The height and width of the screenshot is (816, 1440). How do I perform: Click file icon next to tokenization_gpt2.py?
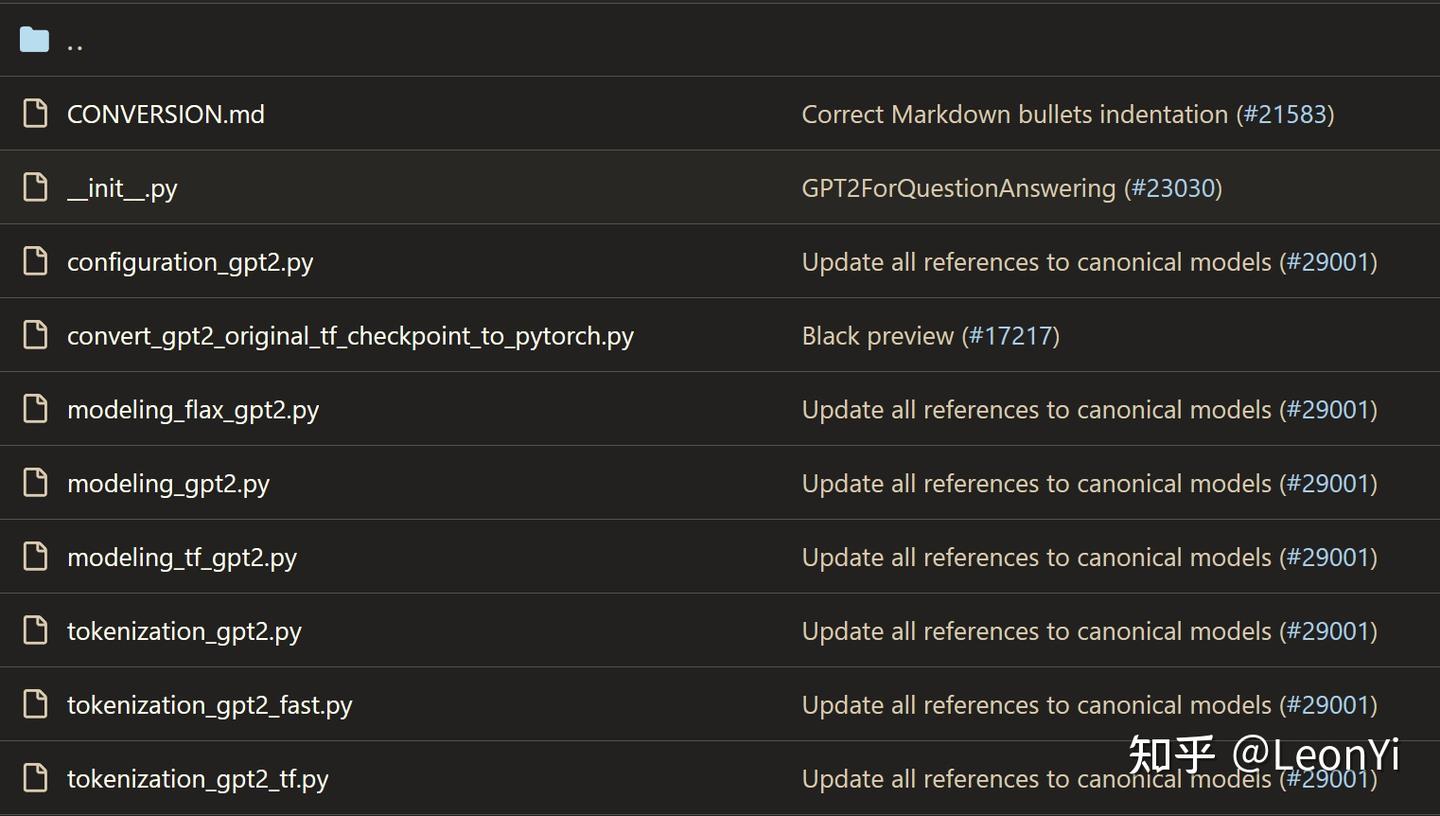(35, 631)
